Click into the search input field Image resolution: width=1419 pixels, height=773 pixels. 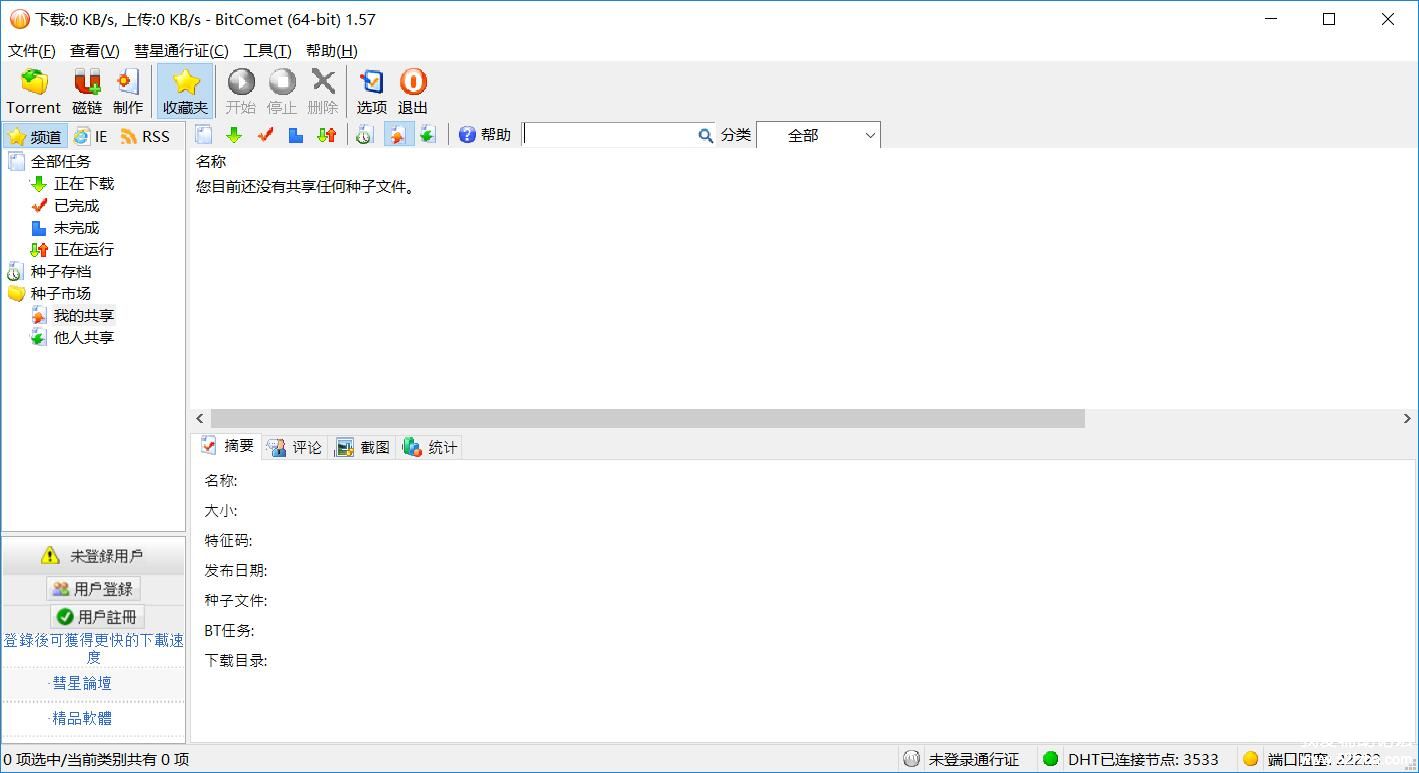(x=610, y=135)
